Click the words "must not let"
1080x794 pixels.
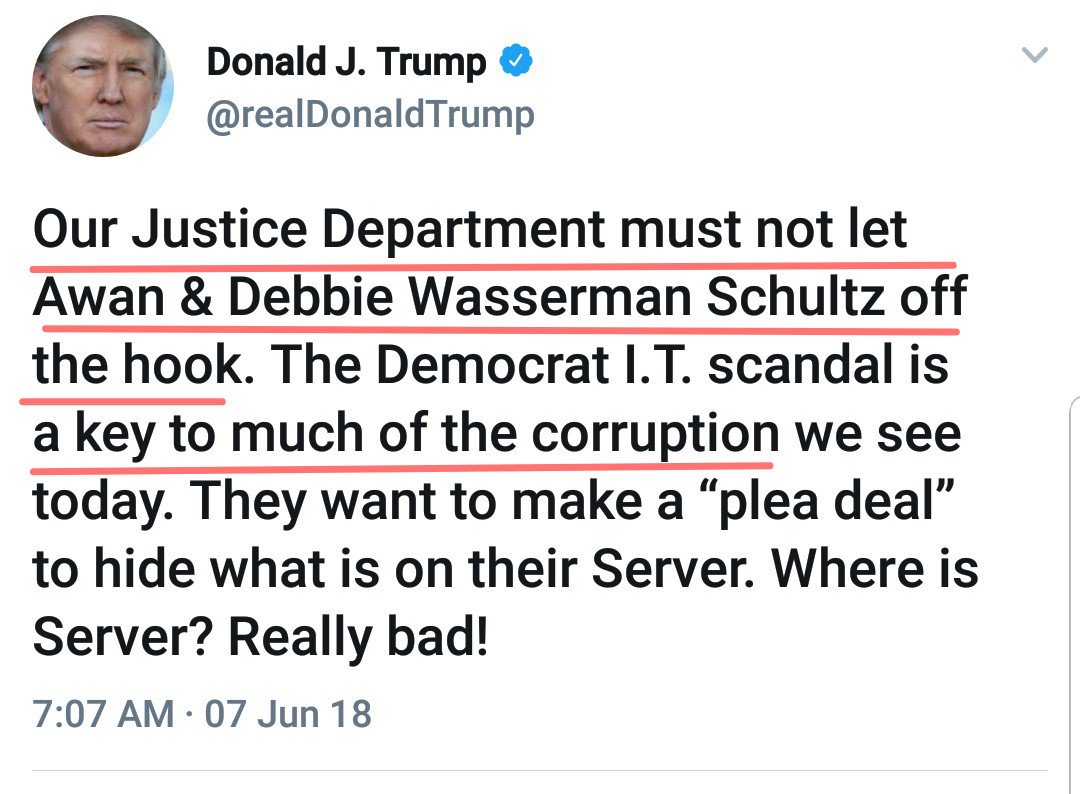763,230
